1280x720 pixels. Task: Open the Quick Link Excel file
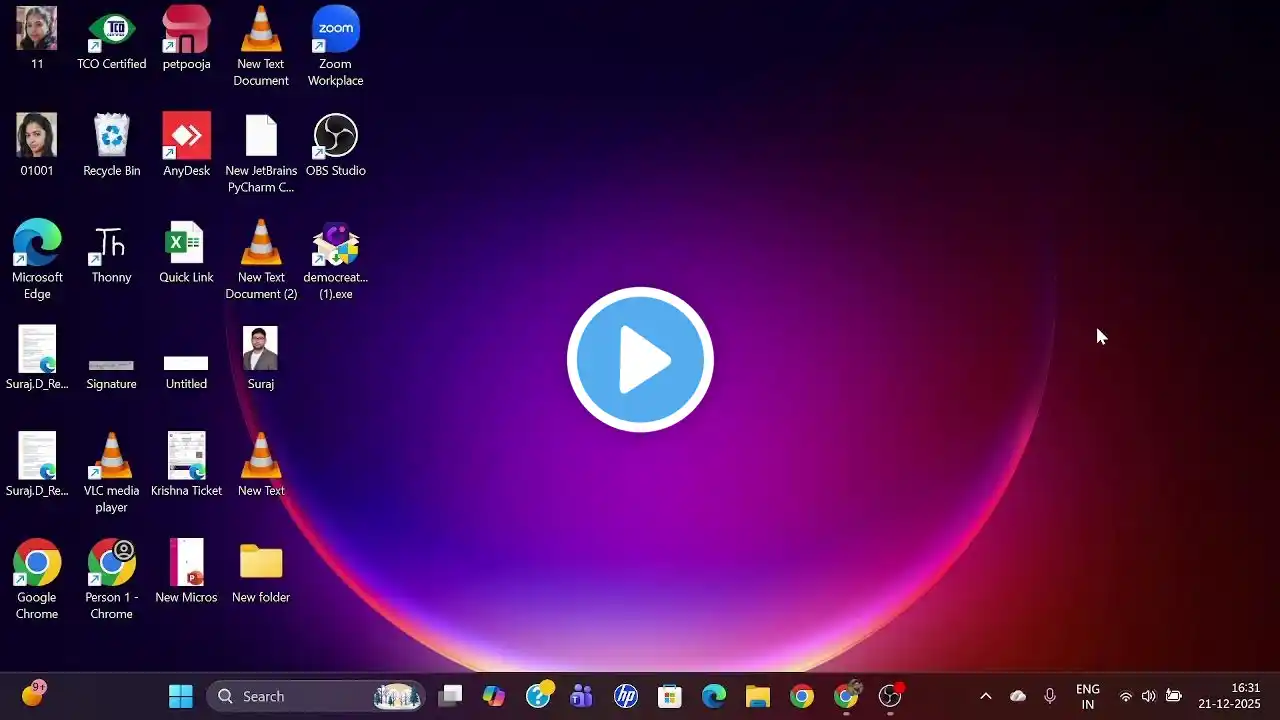coord(186,252)
